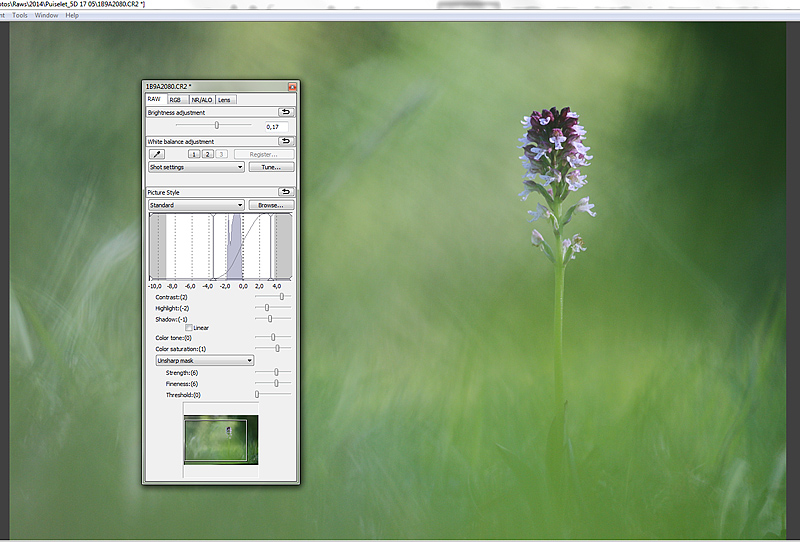Click the Contrast slider handle
This screenshot has height=542, width=800.
[x=282, y=297]
